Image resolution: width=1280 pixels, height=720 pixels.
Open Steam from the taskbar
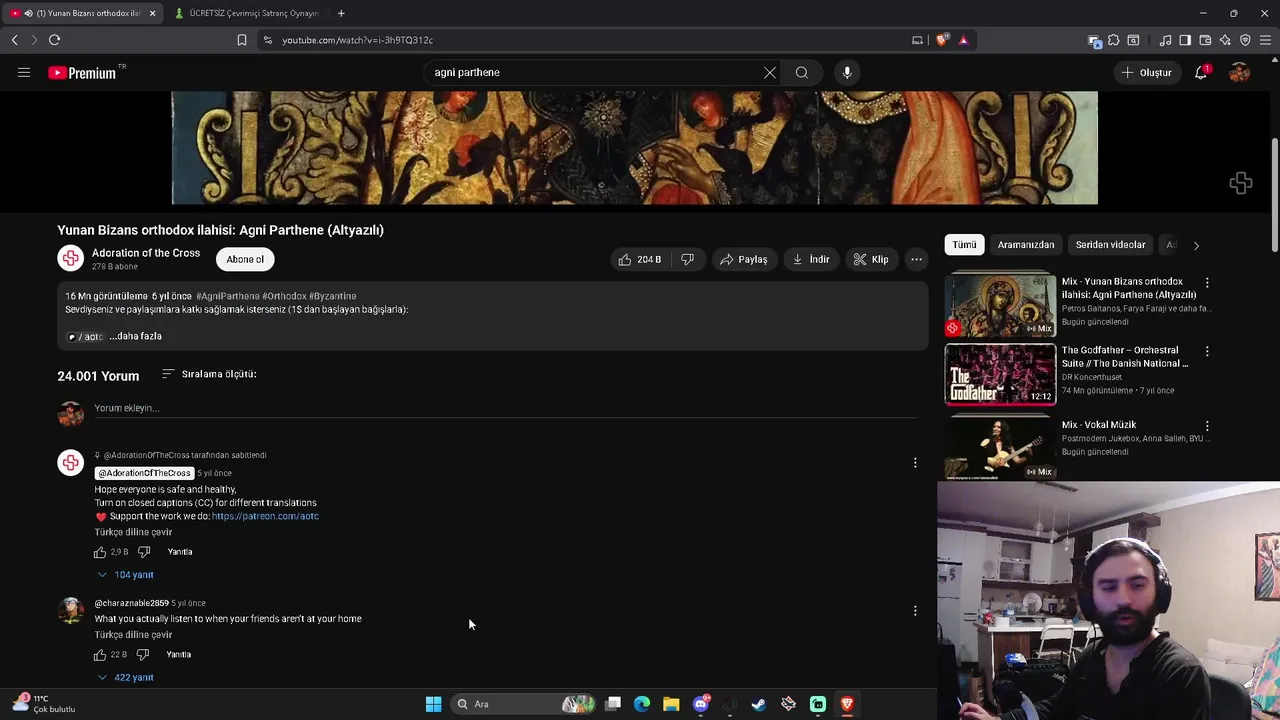(759, 704)
